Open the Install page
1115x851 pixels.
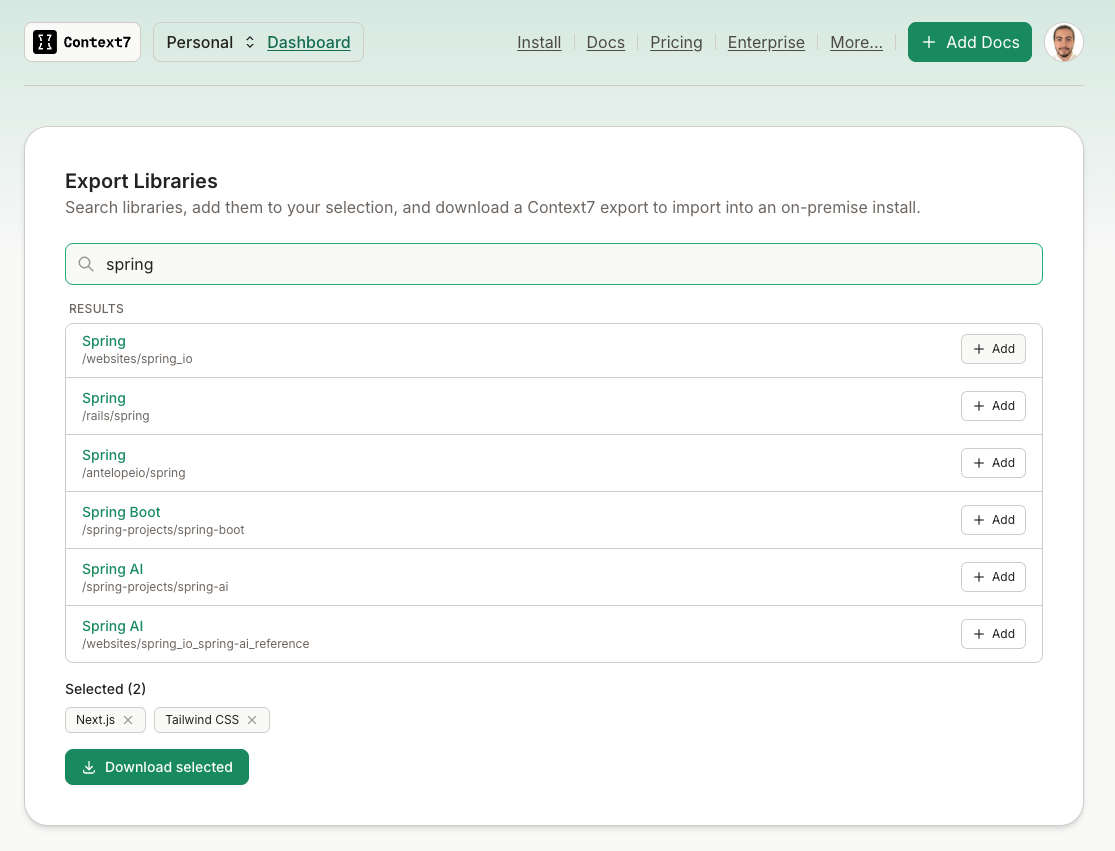tap(539, 43)
